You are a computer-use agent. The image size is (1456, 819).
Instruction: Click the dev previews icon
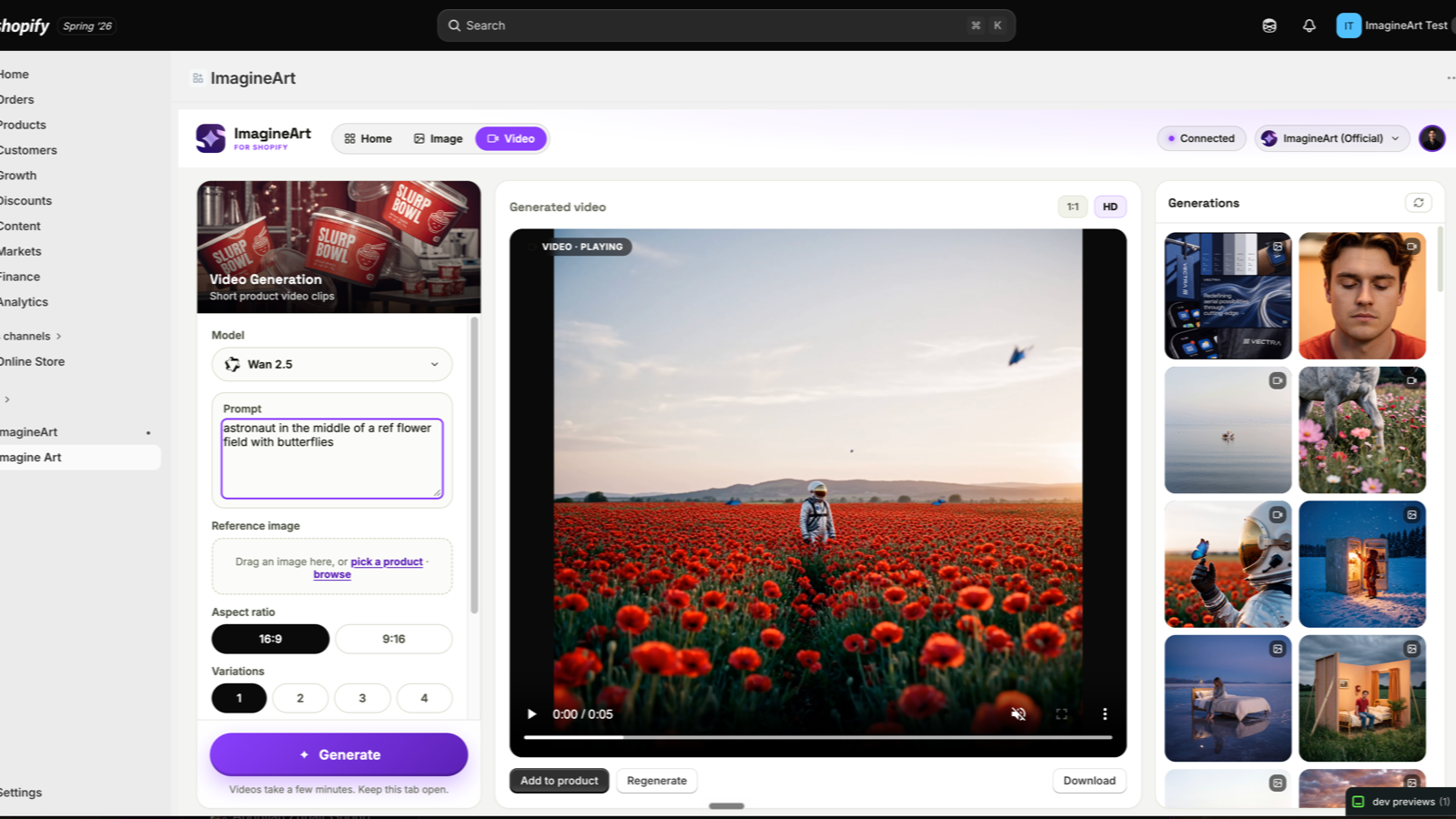click(x=1359, y=802)
